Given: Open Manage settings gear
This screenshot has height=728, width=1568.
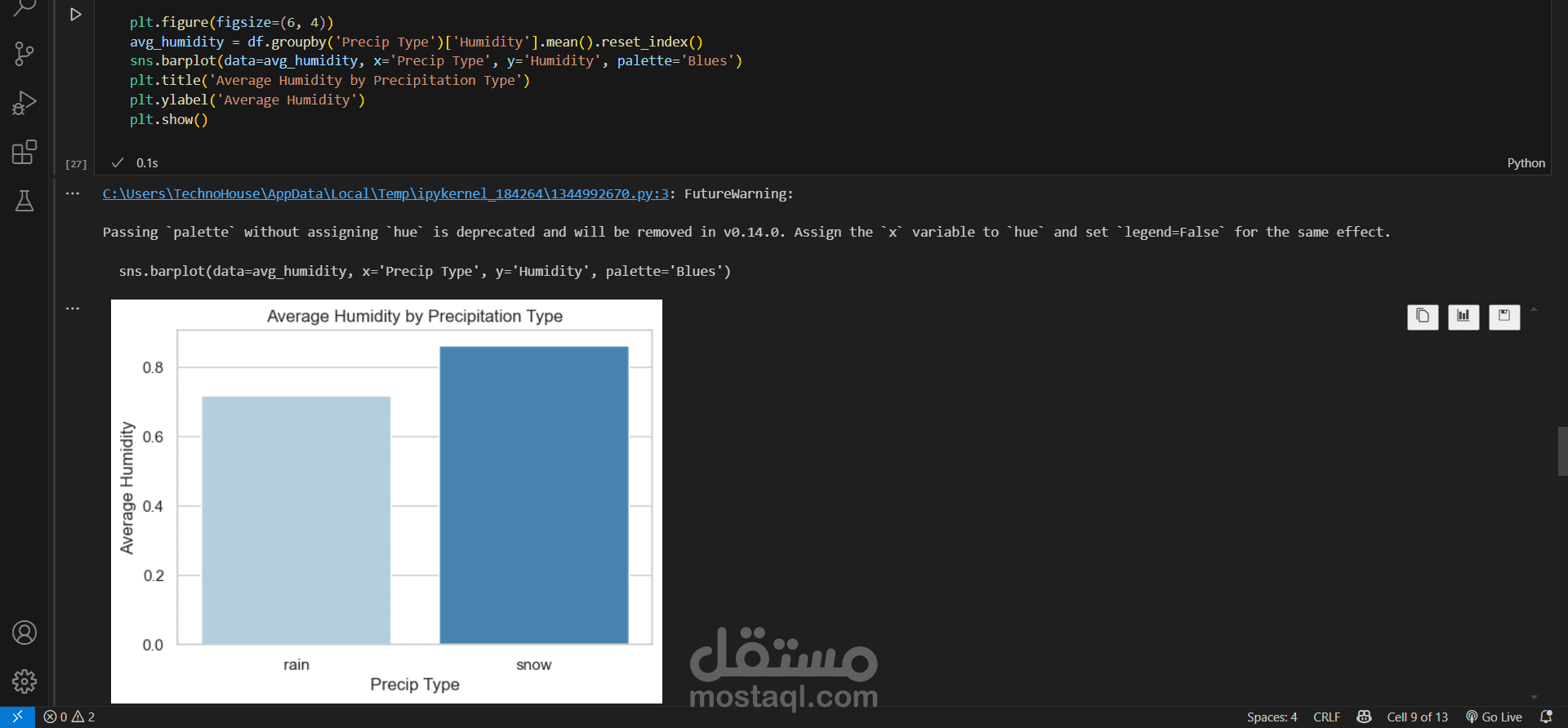Looking at the screenshot, I should click(24, 681).
